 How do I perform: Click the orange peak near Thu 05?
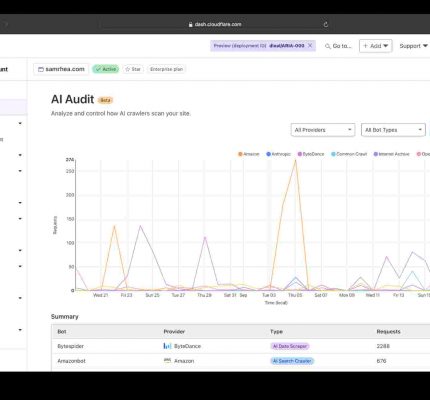pyautogui.click(x=295, y=160)
